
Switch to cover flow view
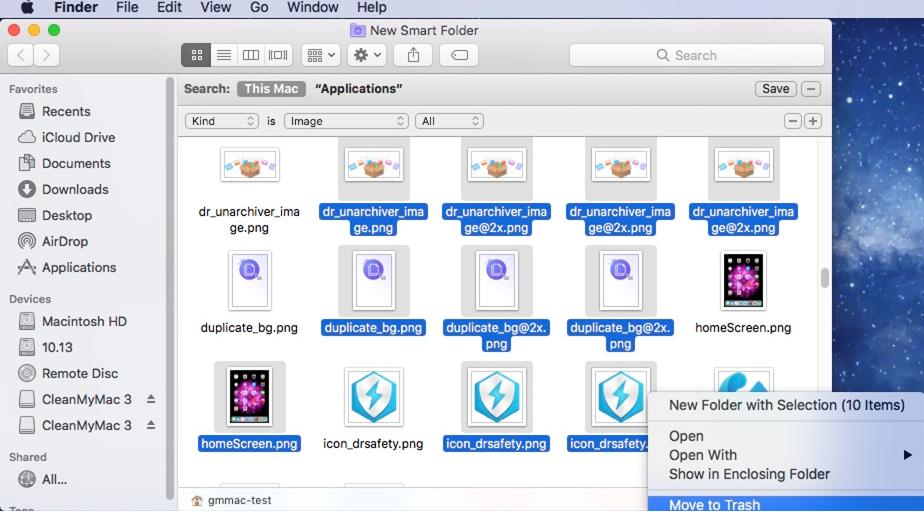[x=278, y=55]
